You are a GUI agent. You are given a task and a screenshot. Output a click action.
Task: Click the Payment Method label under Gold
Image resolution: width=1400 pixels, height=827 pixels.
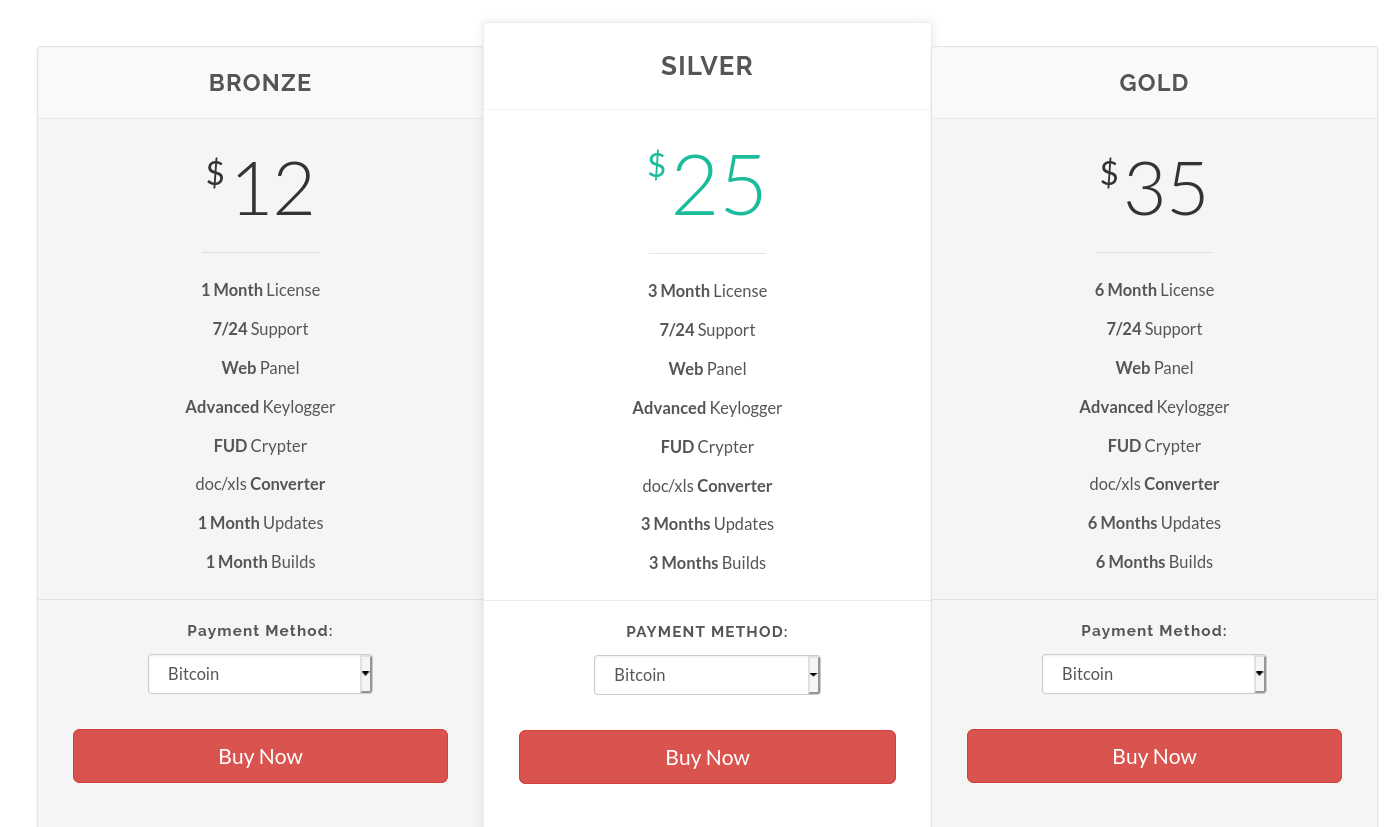1154,631
